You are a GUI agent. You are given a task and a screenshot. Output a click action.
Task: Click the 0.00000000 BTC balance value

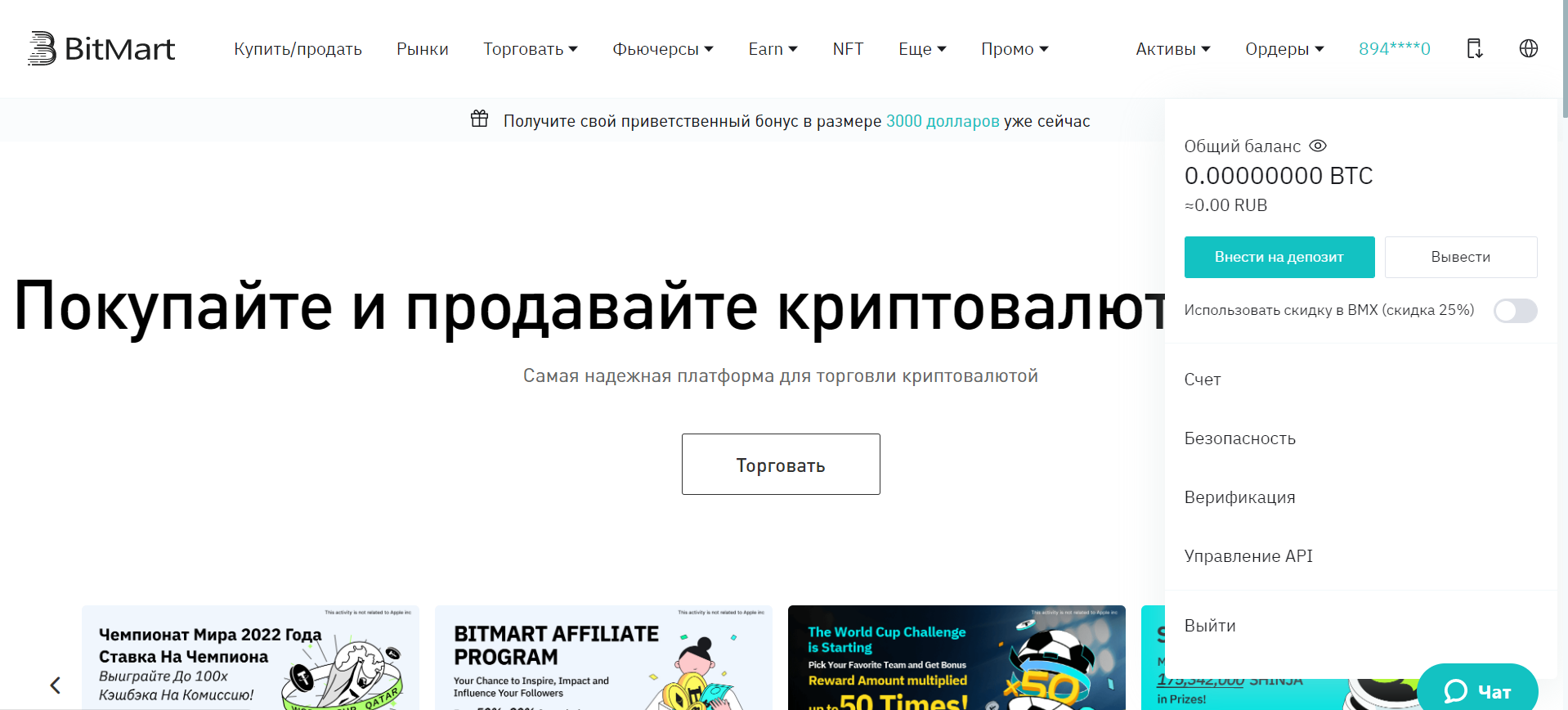[1279, 176]
